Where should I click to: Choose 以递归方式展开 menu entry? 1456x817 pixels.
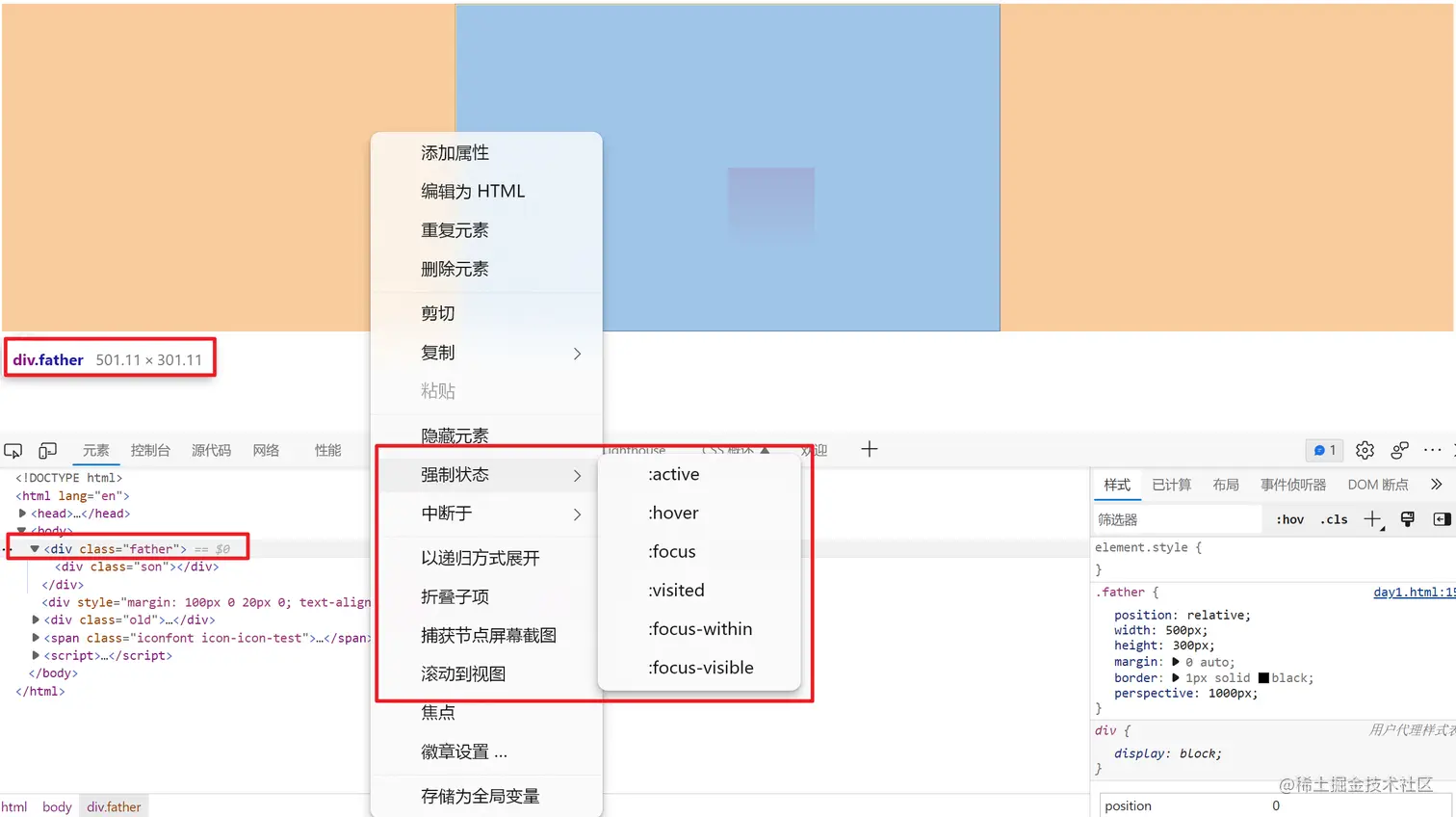[486, 558]
